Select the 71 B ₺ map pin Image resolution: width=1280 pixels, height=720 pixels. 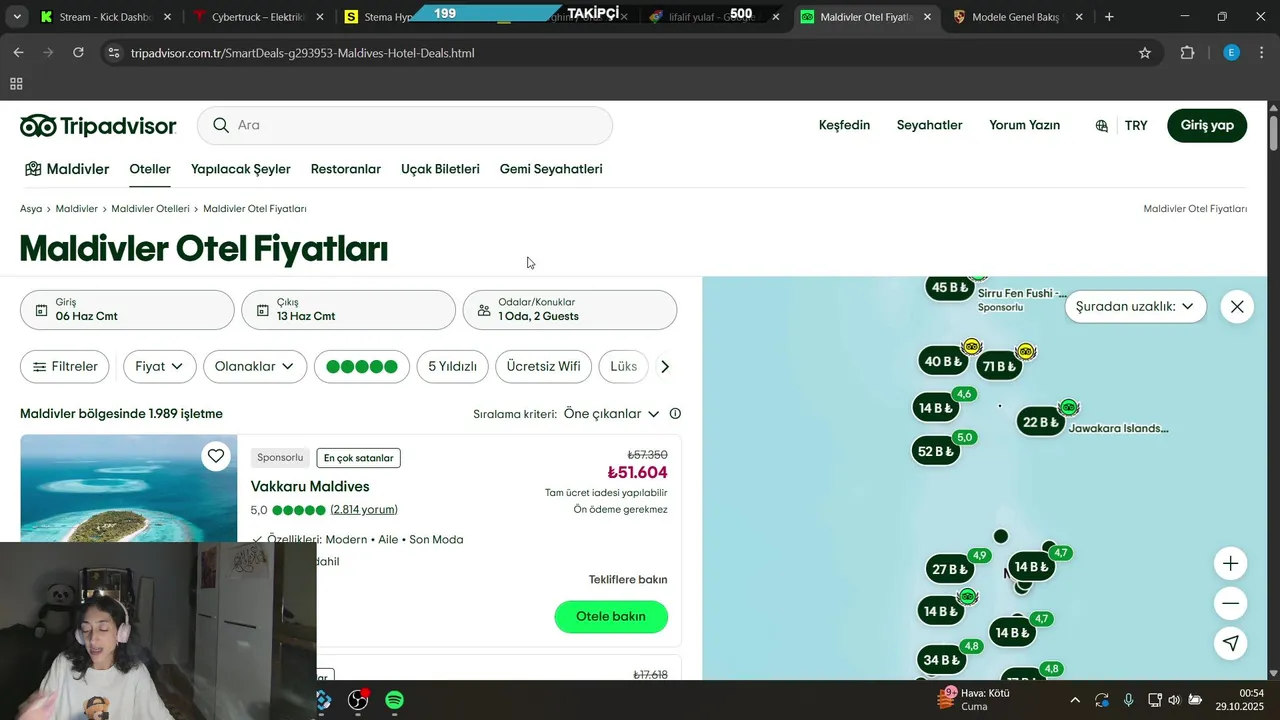[x=999, y=367]
